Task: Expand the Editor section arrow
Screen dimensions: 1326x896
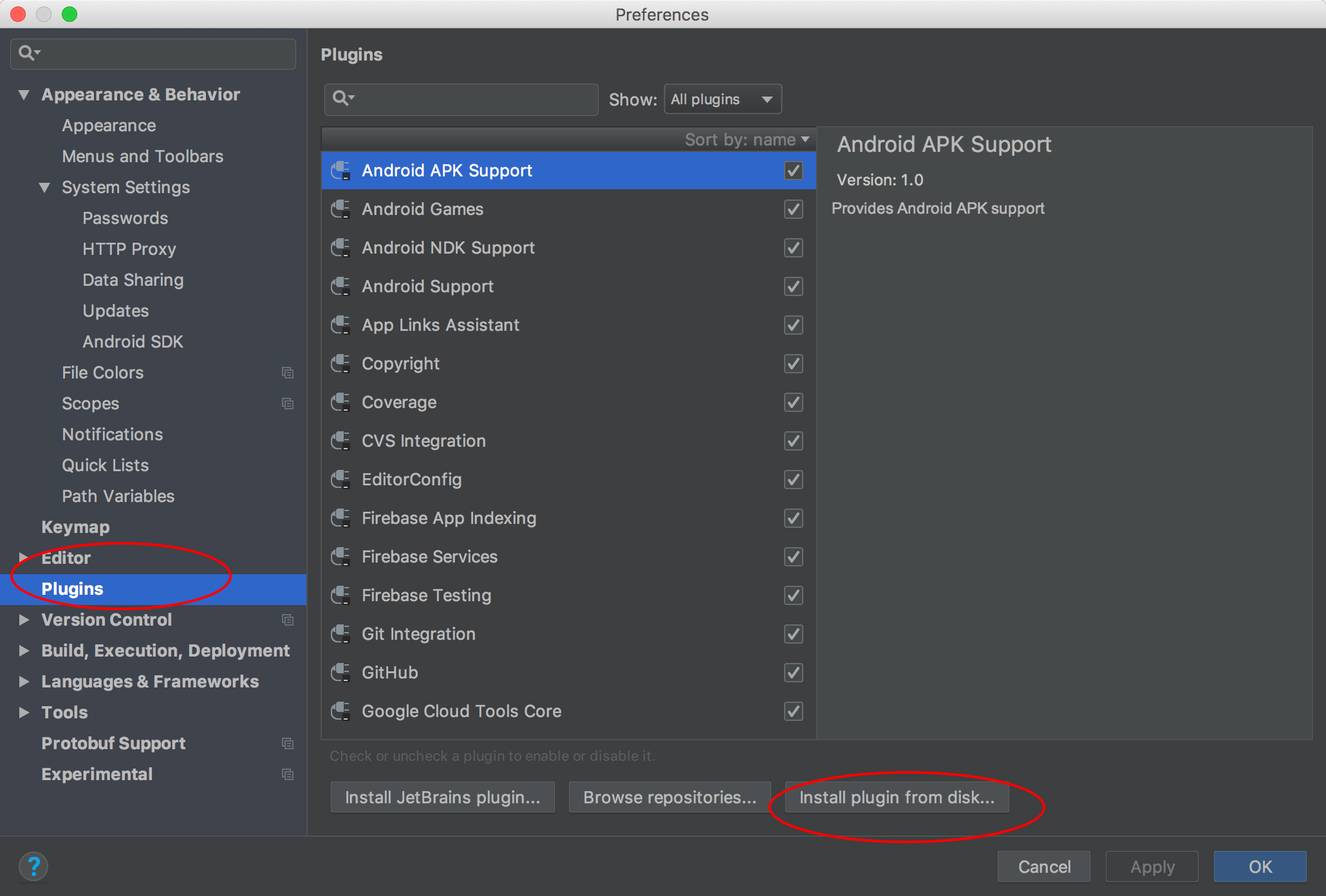Action: coord(24,557)
